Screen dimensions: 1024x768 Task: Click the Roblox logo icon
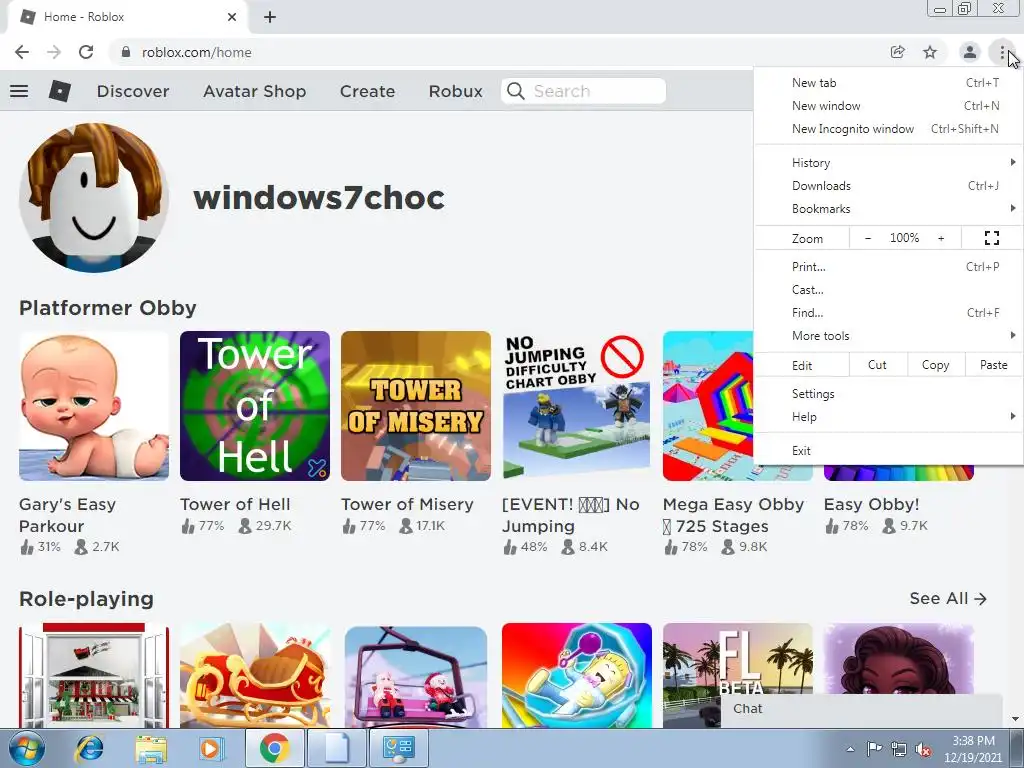point(60,91)
